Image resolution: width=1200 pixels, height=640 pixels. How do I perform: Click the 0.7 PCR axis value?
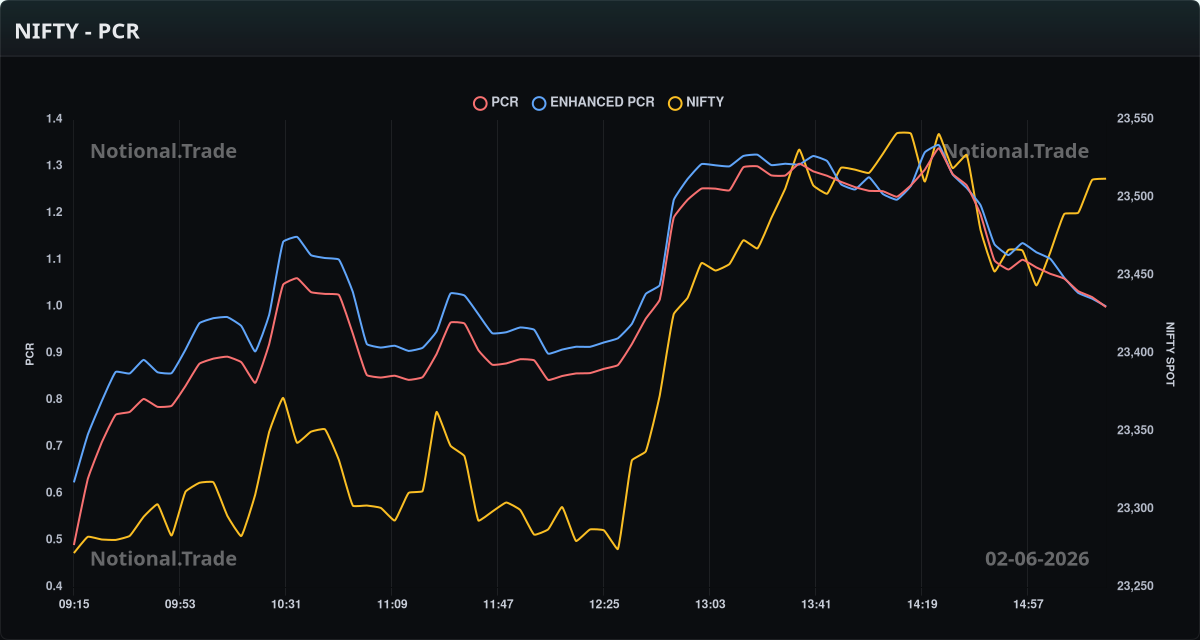54,446
